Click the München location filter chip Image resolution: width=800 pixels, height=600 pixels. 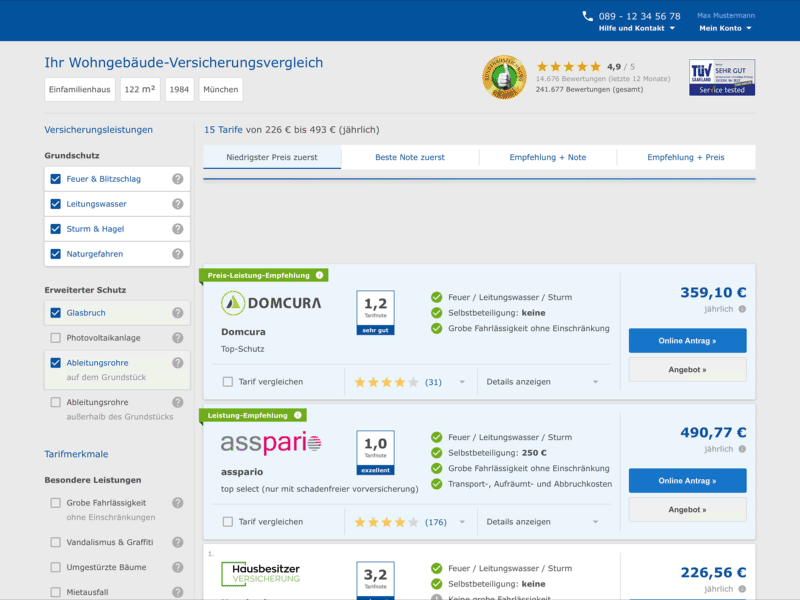(x=220, y=89)
